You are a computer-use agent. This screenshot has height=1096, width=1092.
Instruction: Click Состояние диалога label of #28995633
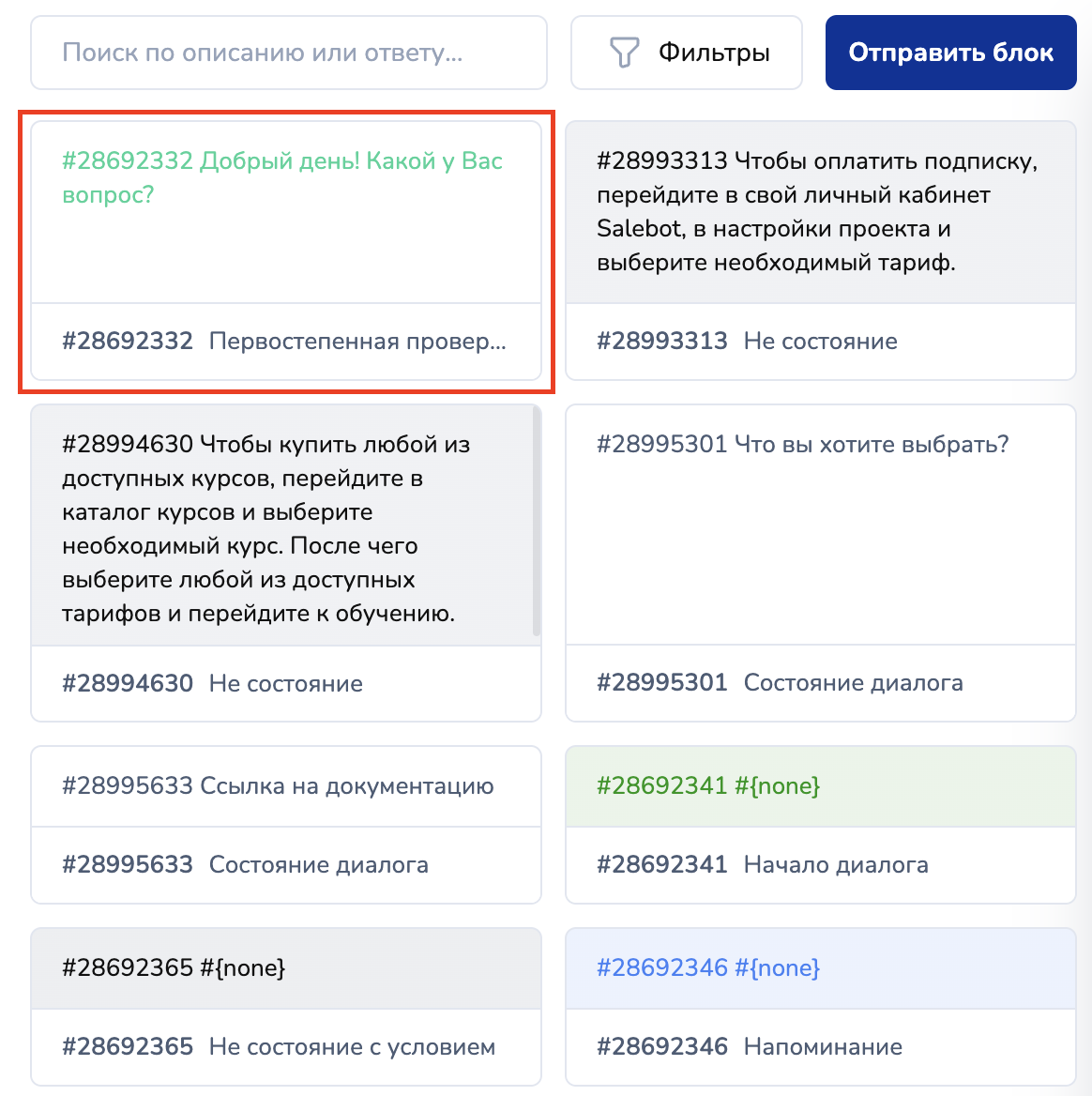click(318, 865)
